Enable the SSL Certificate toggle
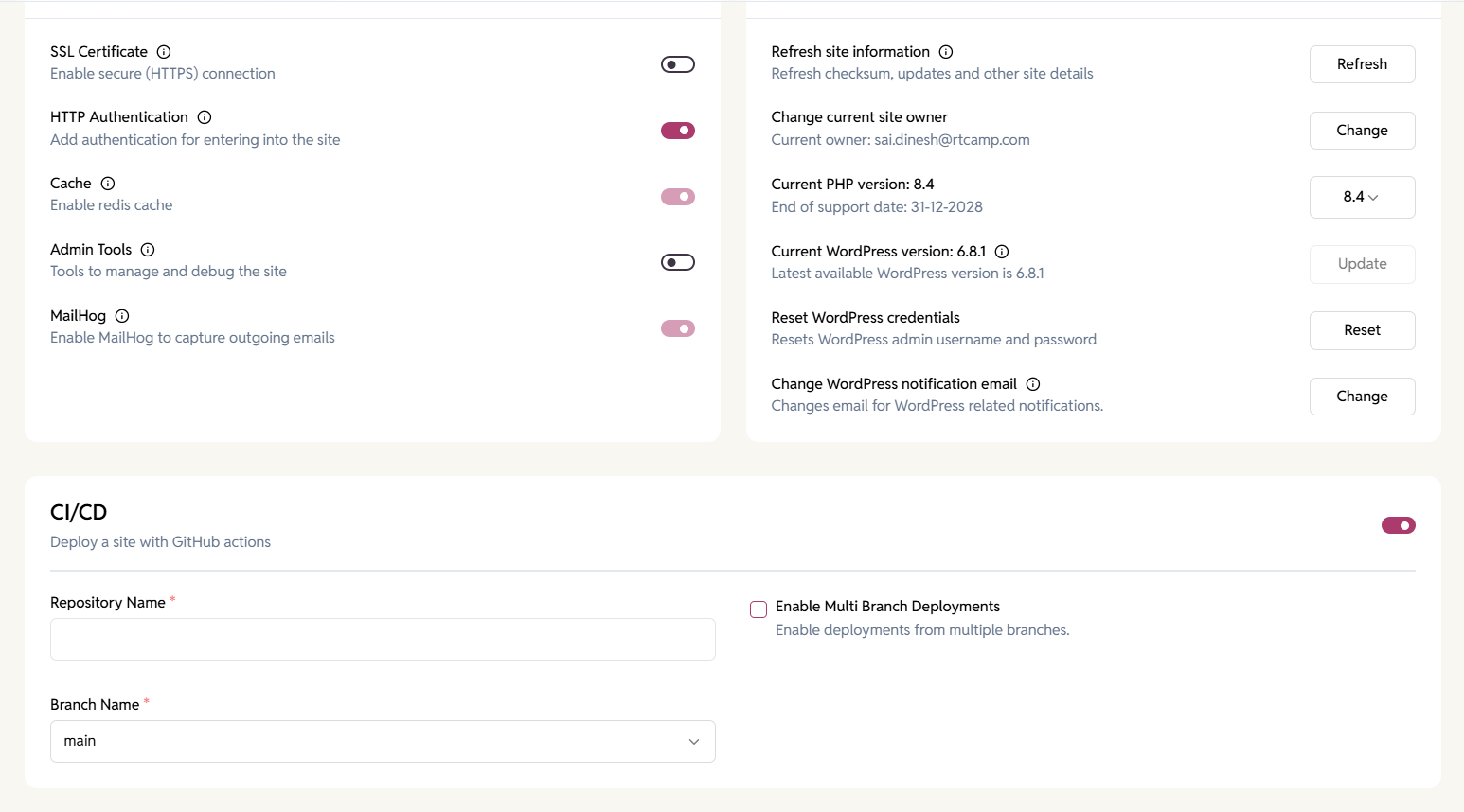Image resolution: width=1464 pixels, height=812 pixels. [x=678, y=64]
